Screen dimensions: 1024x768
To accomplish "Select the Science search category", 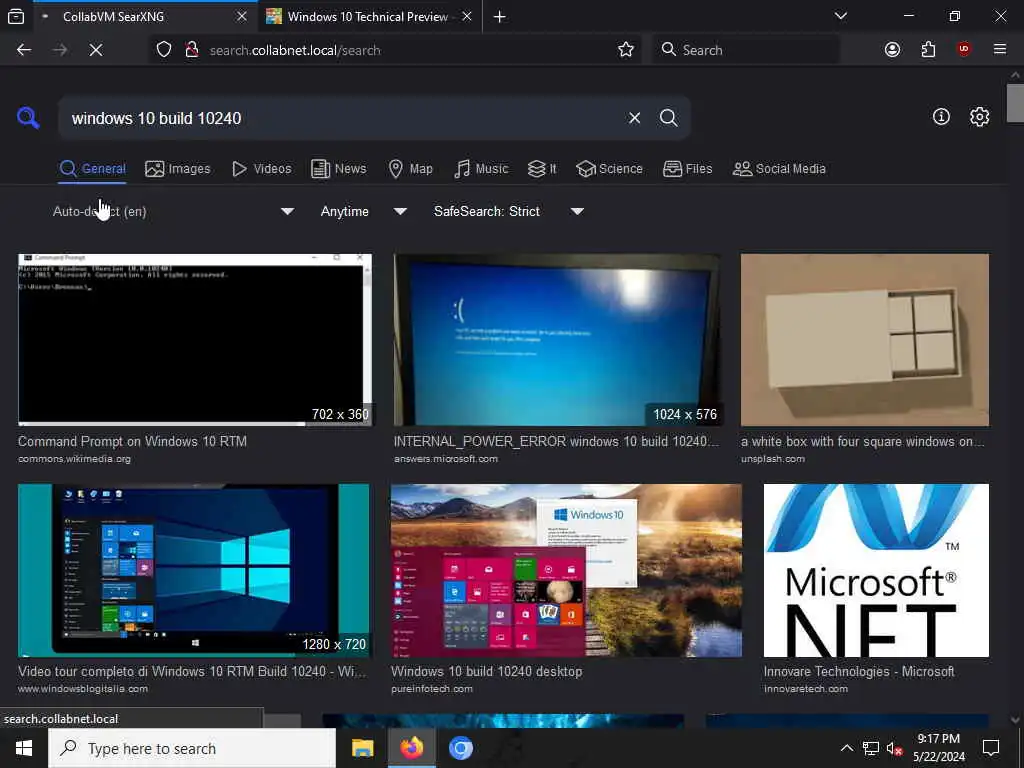I will [609, 169].
